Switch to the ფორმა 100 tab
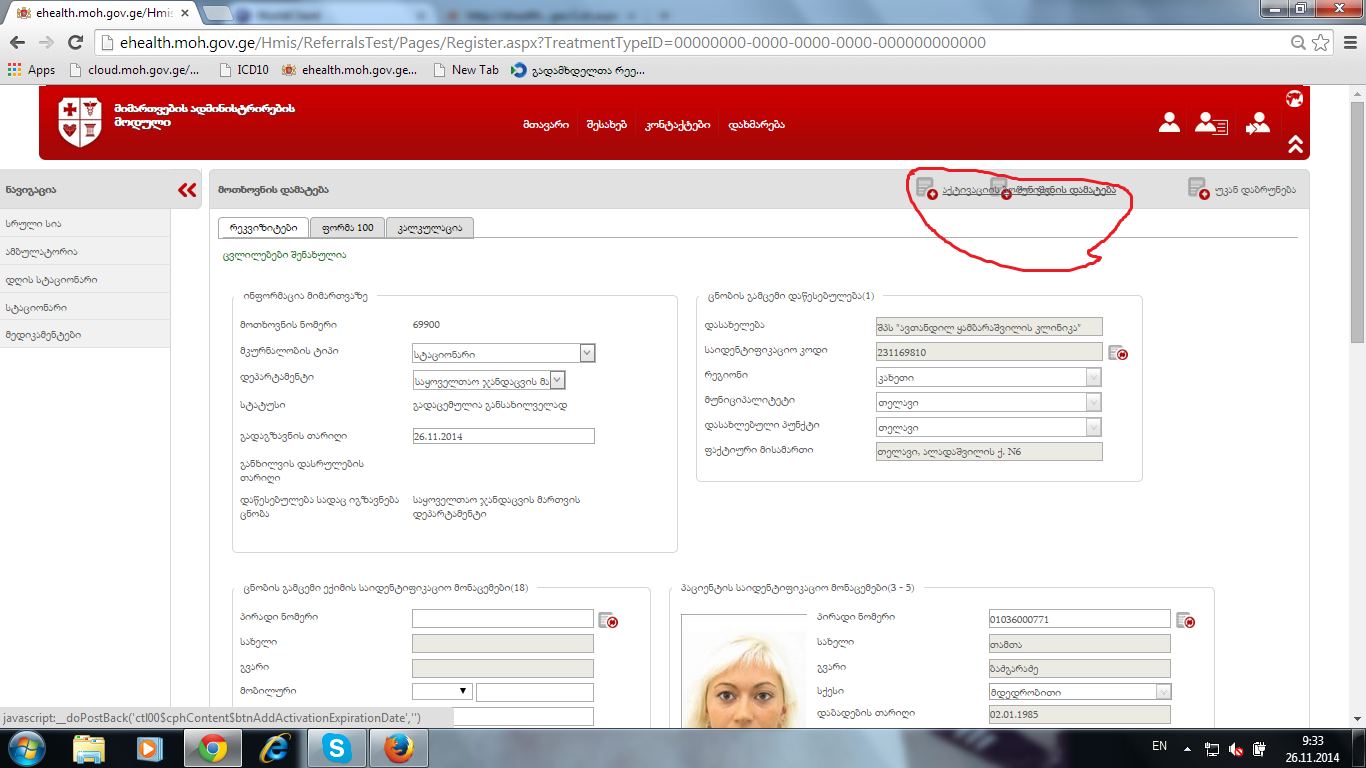Viewport: 1366px width, 768px height. [x=347, y=228]
